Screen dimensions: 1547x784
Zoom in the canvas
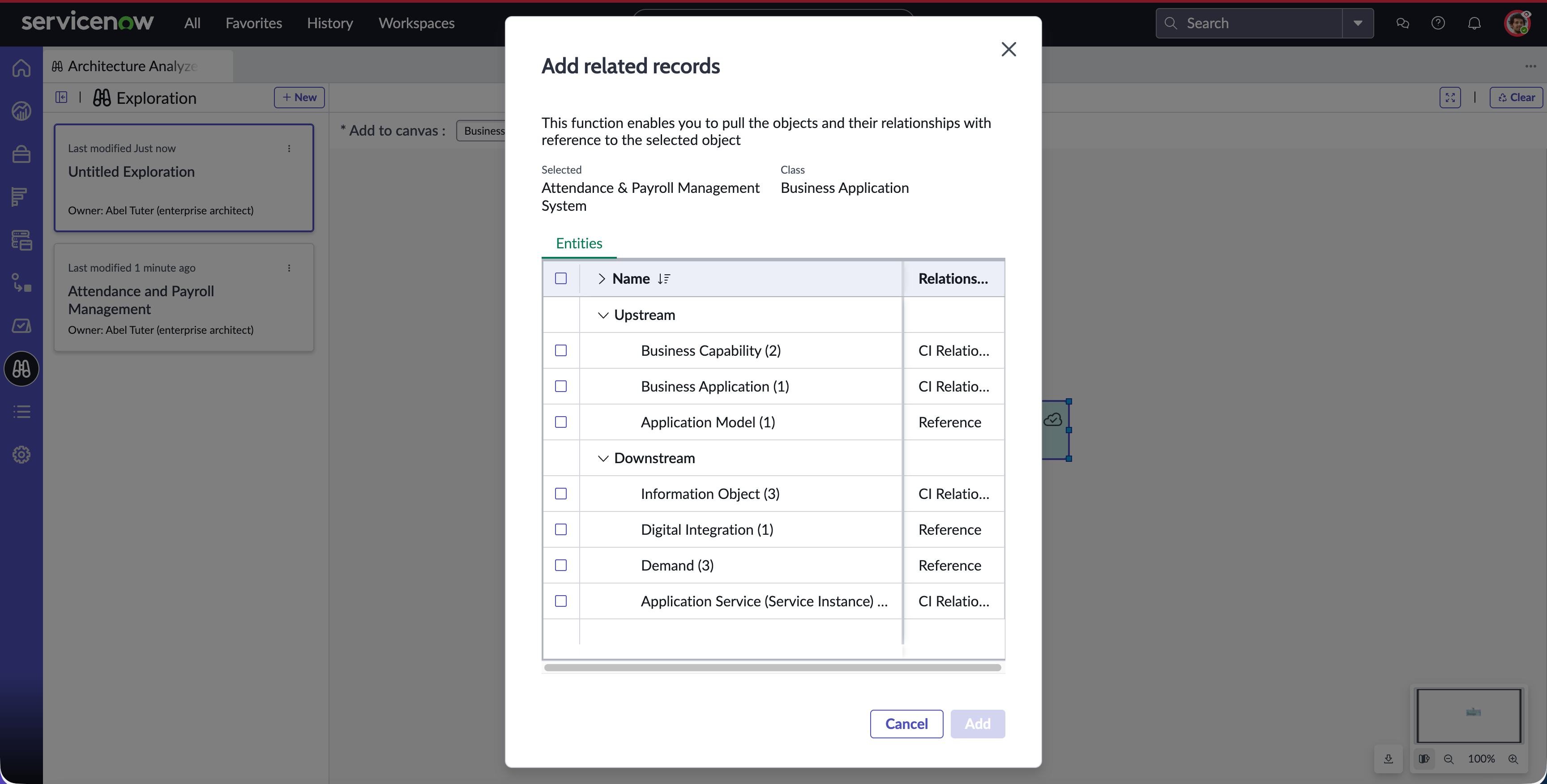point(1513,759)
